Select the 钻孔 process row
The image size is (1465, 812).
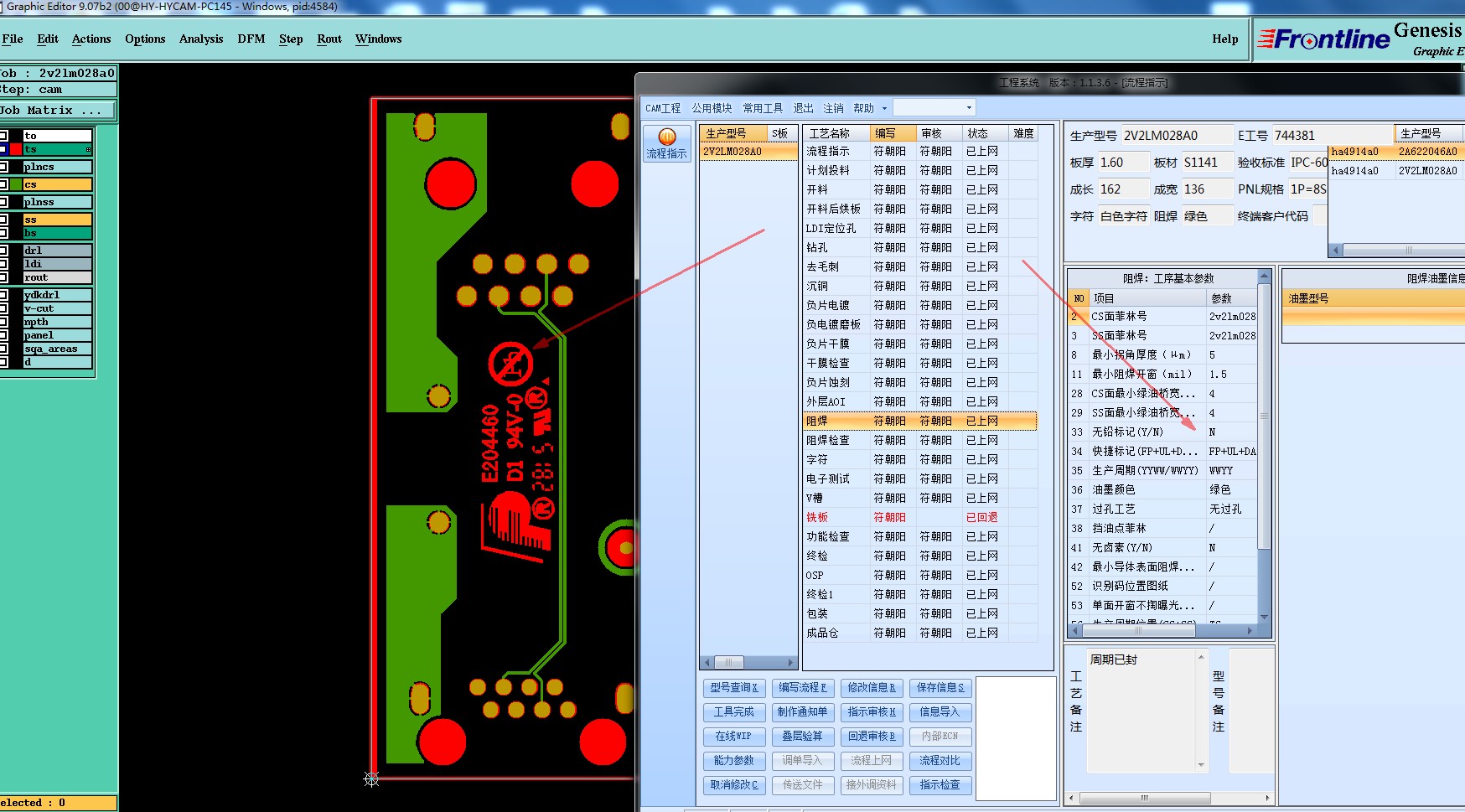pyautogui.click(x=920, y=247)
